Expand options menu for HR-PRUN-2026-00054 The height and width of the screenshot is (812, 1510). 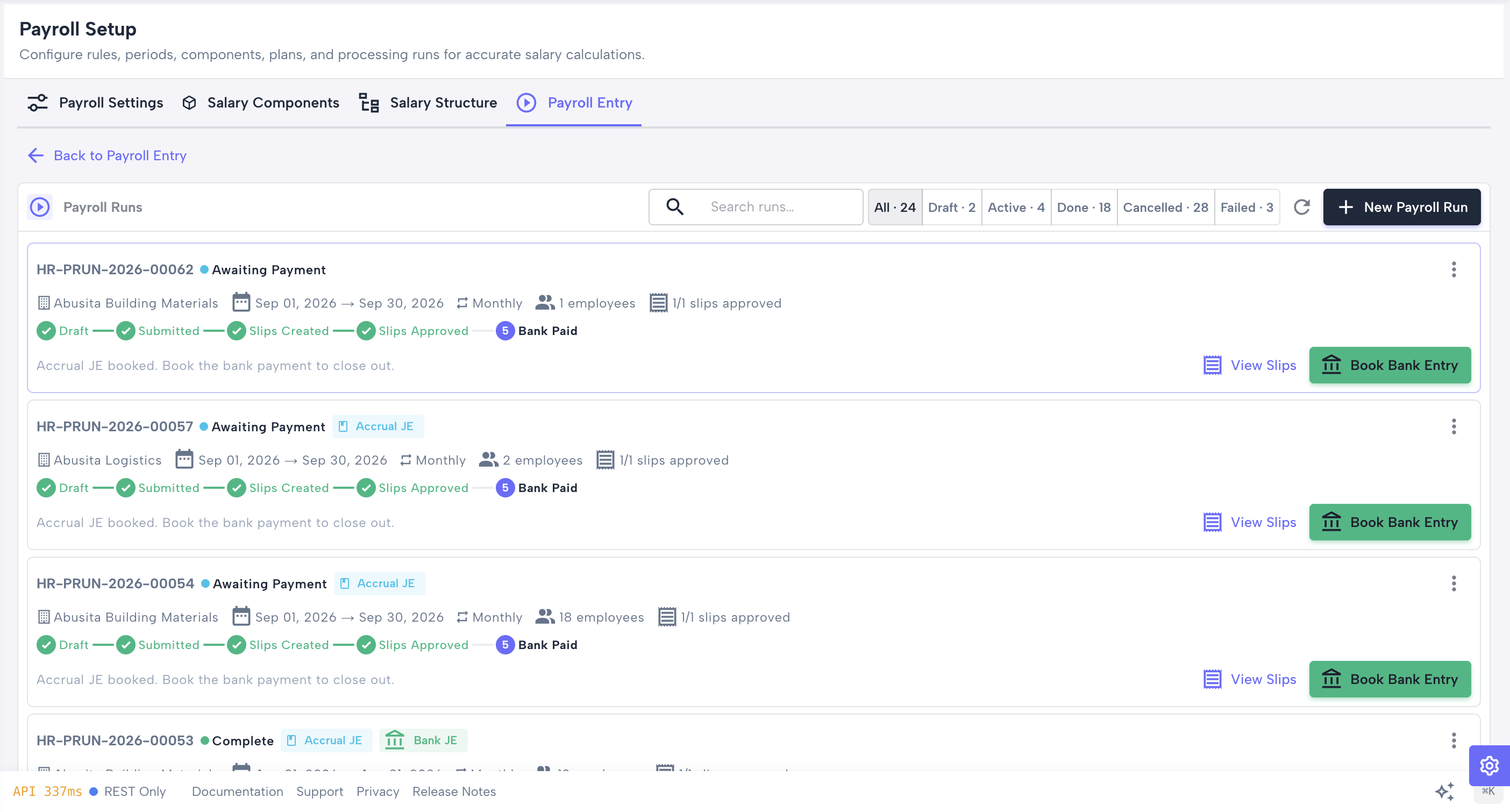1453,584
